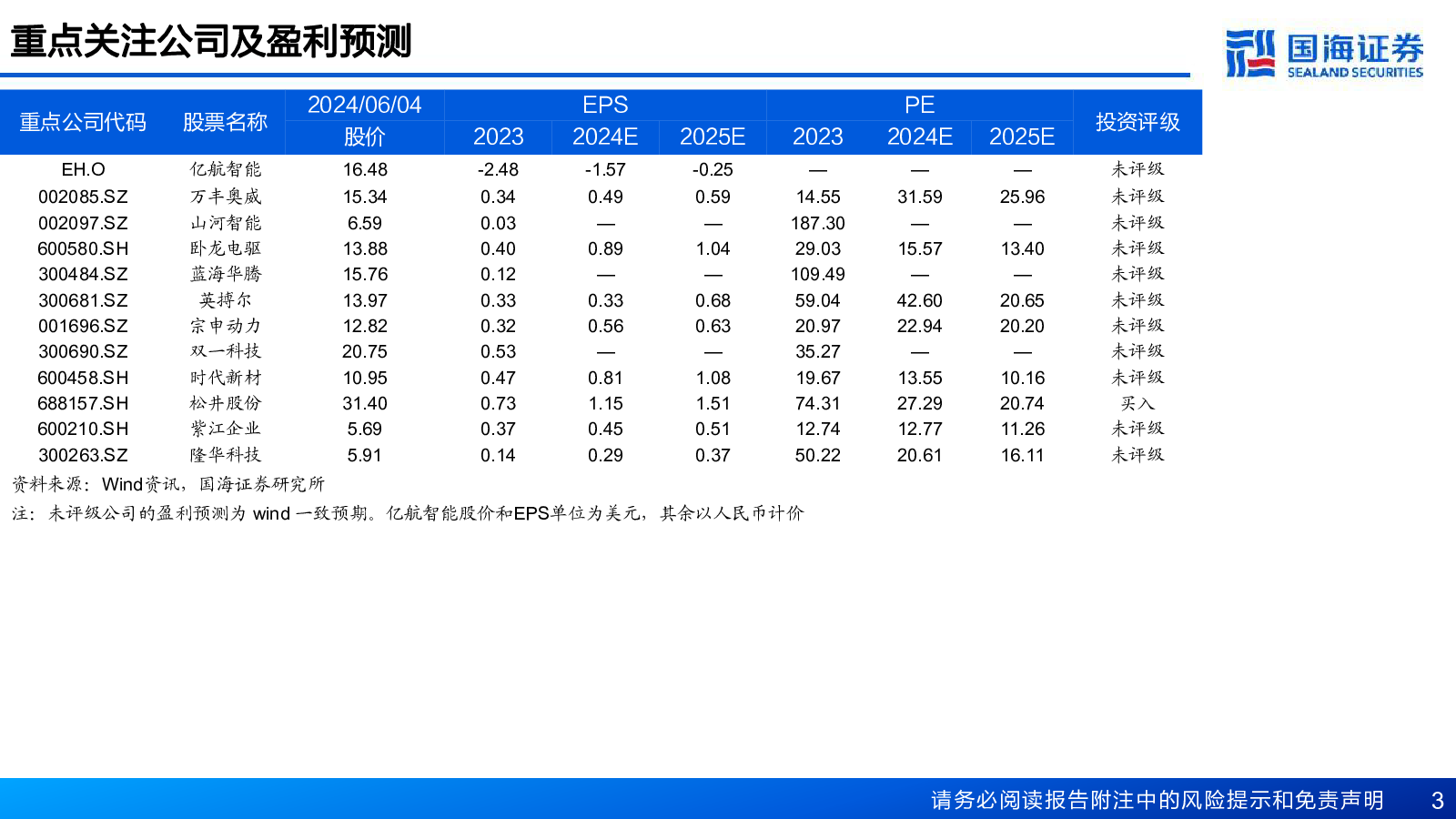
Task: Click the PE 2023 value 187.30
Action: pos(818,223)
